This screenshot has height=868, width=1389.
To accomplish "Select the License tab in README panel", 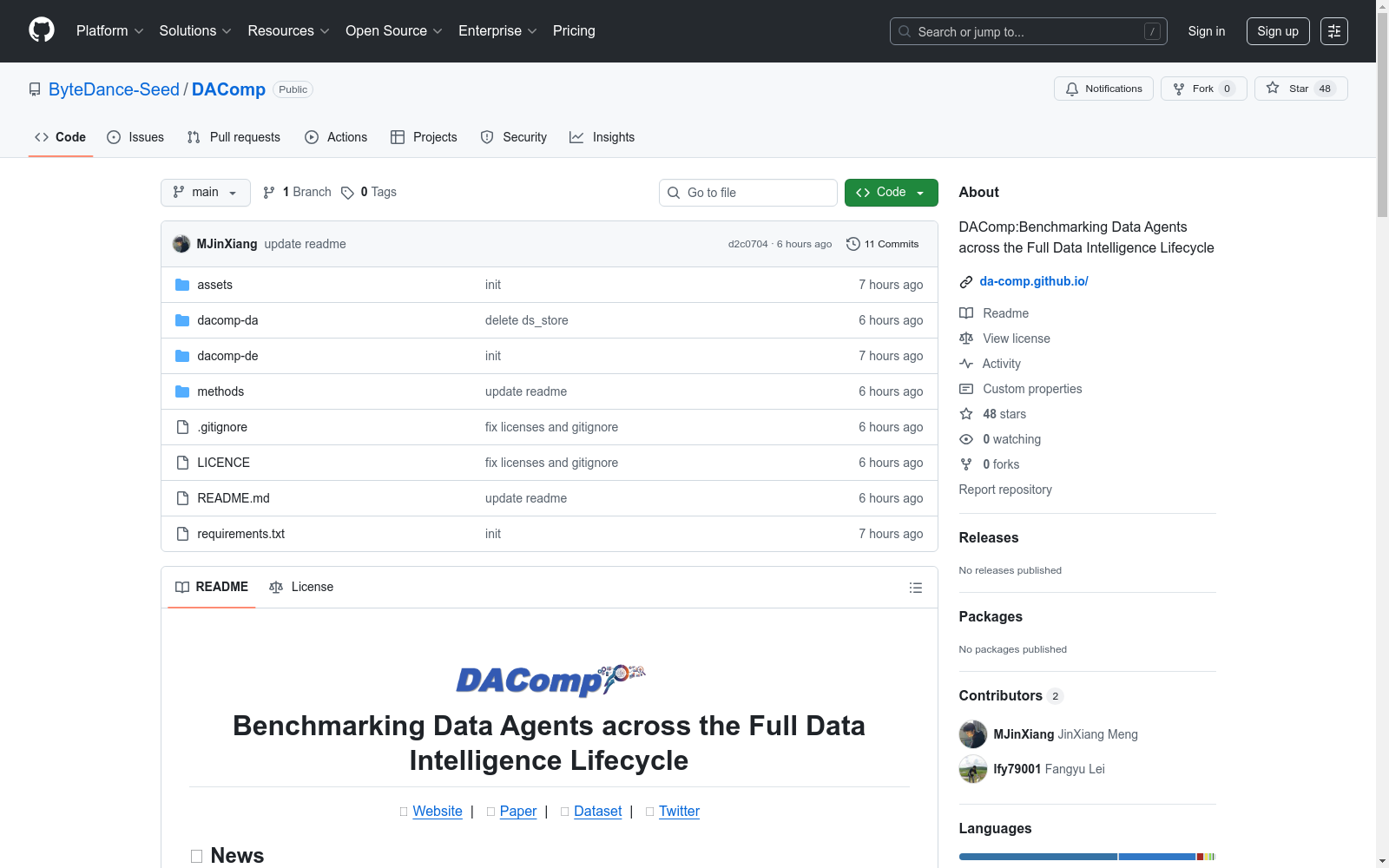I will (x=301, y=588).
